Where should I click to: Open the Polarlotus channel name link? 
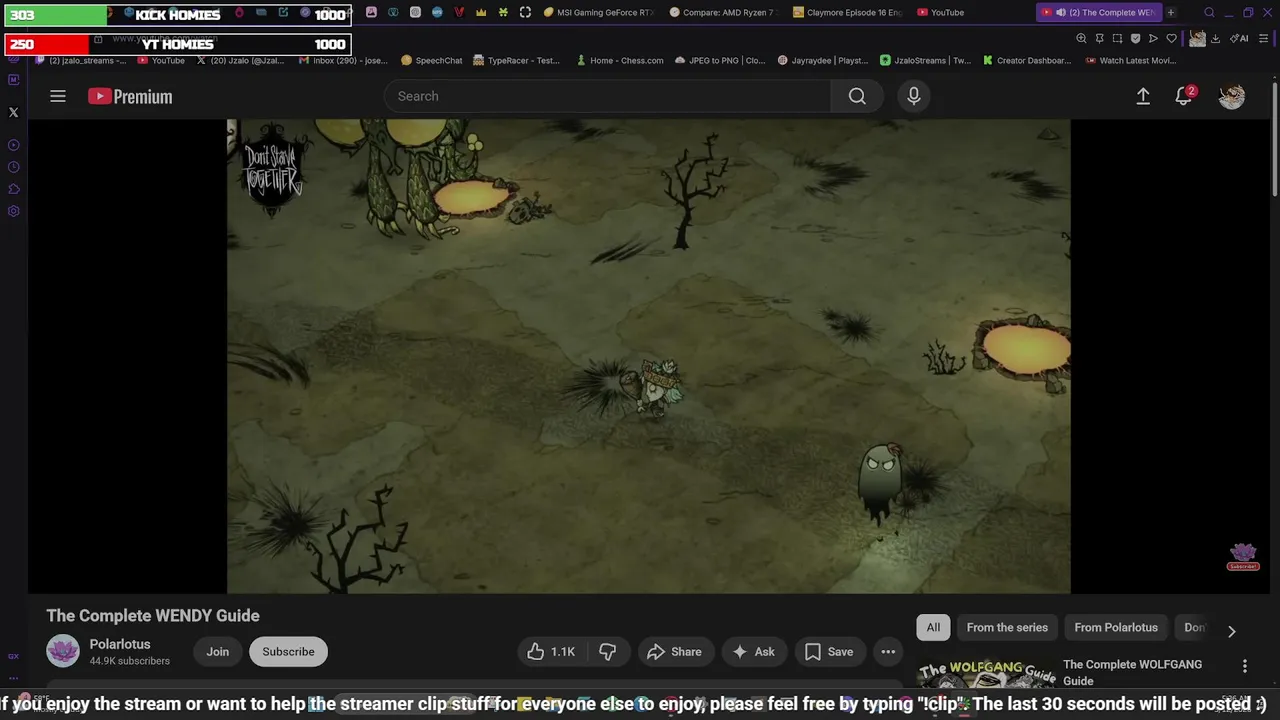[120, 644]
